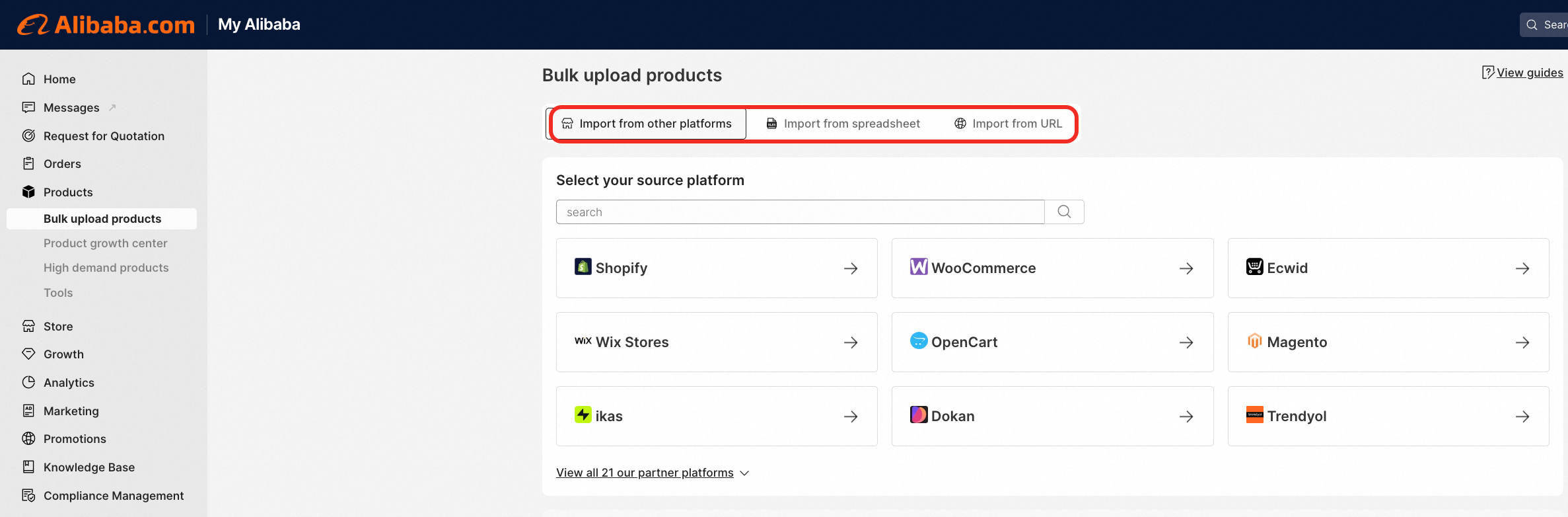
Task: Click the Ecwid cart logo icon
Action: click(1255, 266)
